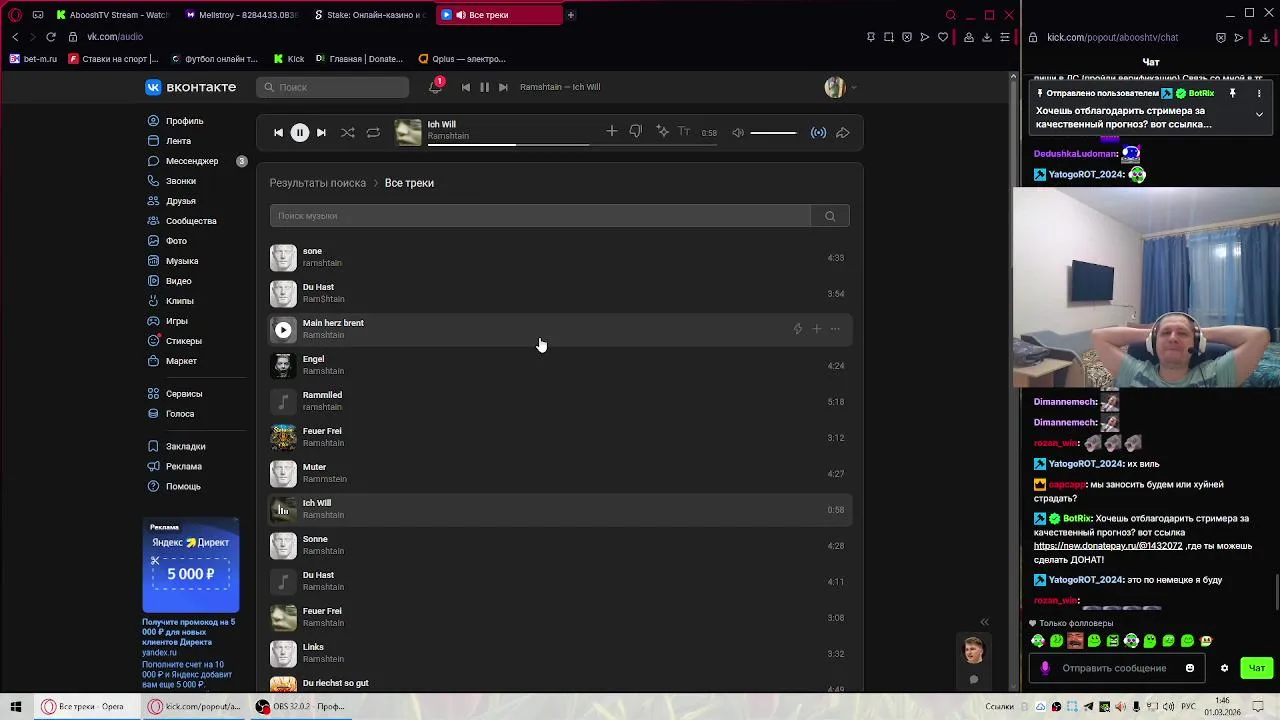
Task: Play the Main herz brent track
Action: point(283,329)
